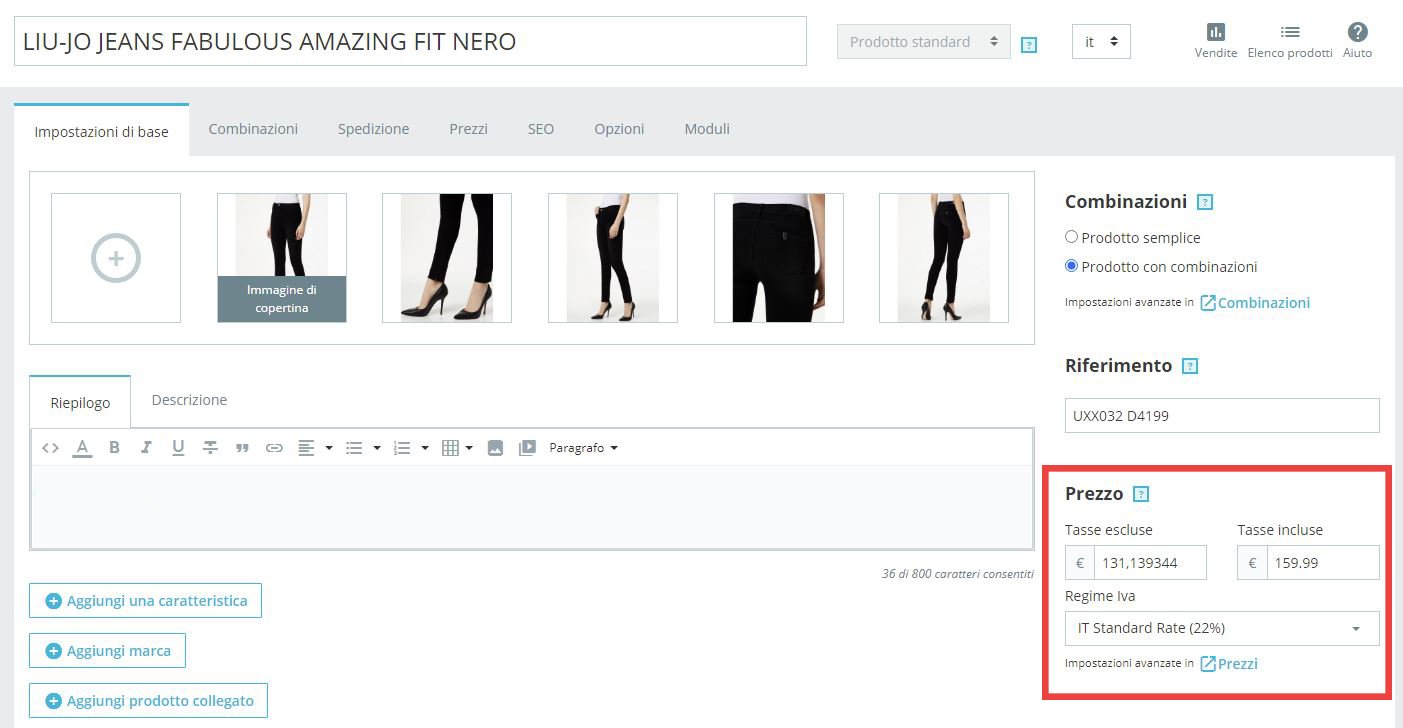Image resolution: width=1403 pixels, height=728 pixels.
Task: Insert an image into the summary editor
Action: [x=495, y=448]
